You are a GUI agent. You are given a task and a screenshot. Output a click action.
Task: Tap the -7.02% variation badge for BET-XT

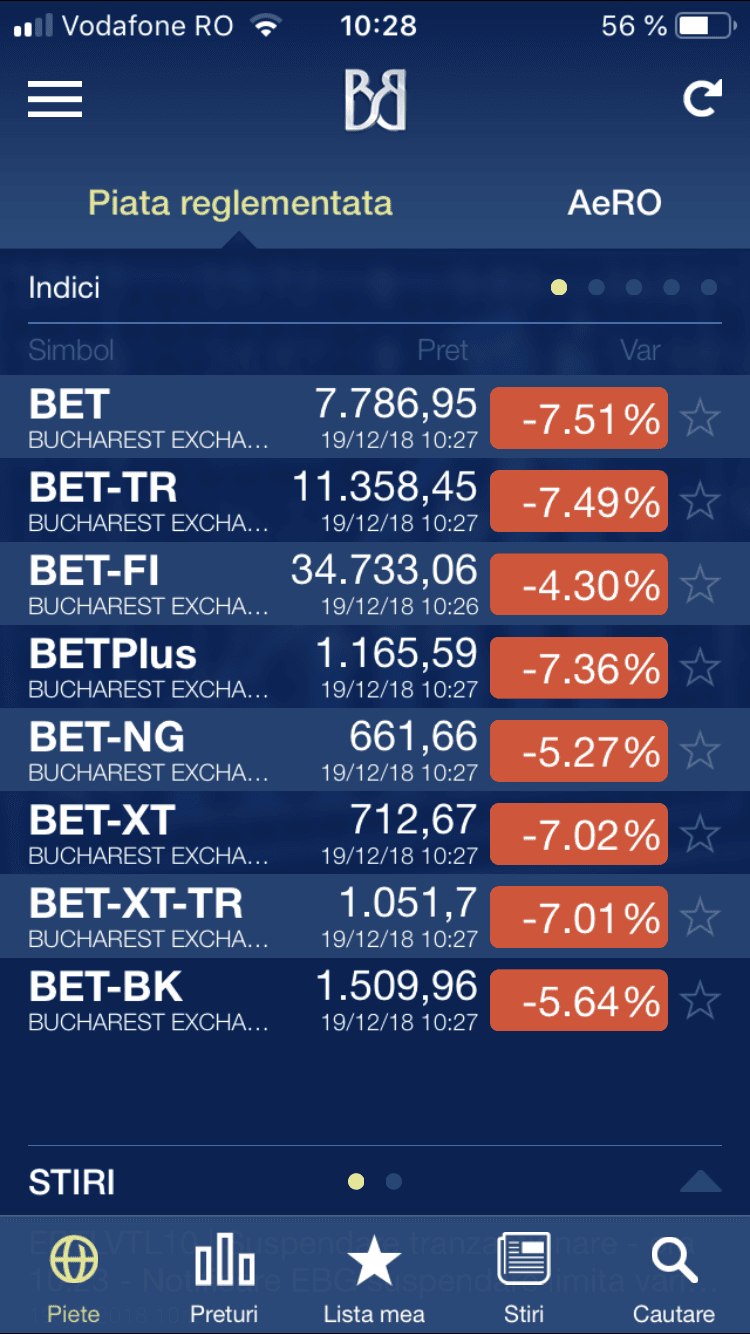(x=579, y=834)
